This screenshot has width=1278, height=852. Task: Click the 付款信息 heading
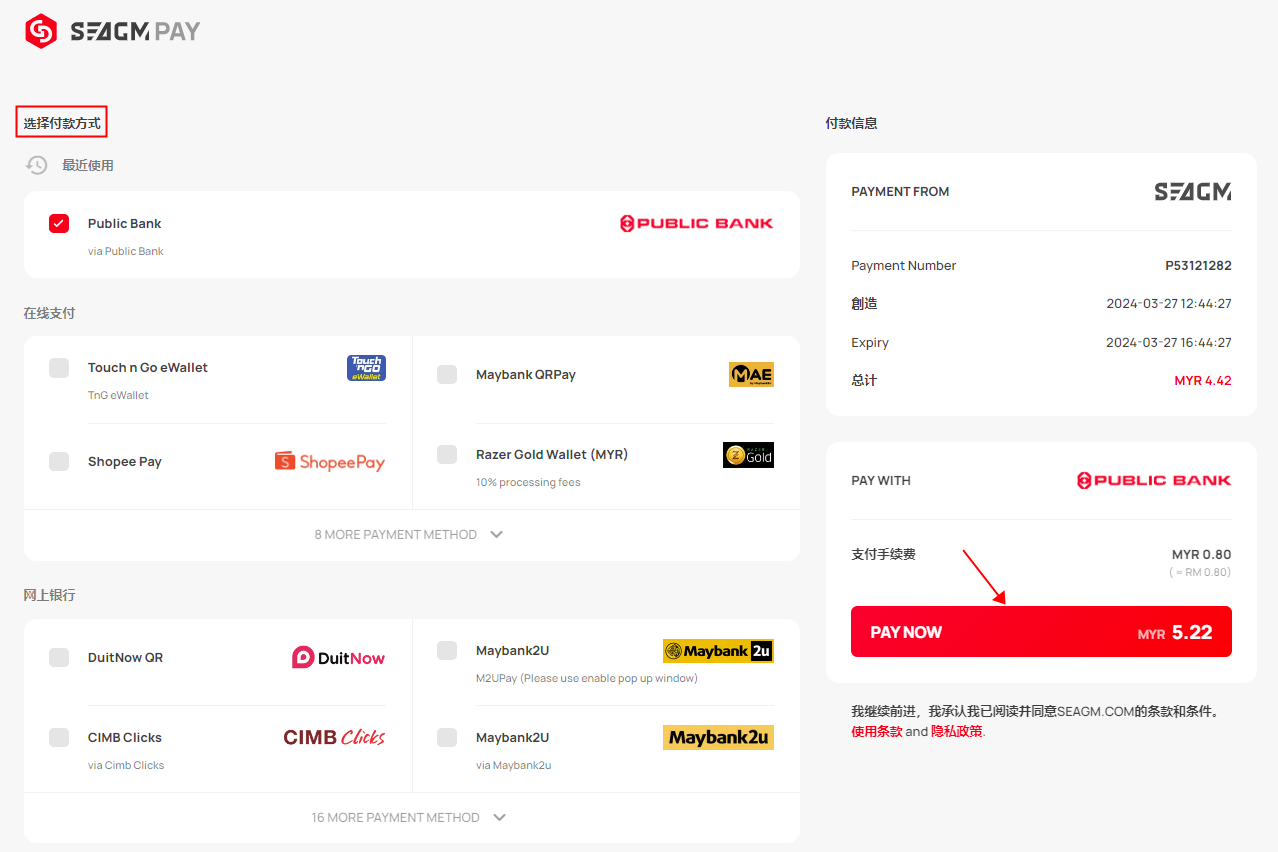pyautogui.click(x=851, y=124)
